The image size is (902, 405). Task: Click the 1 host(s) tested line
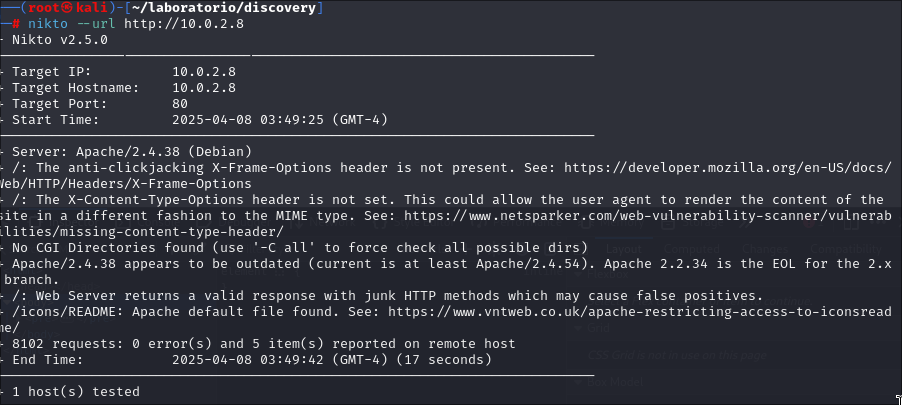pyautogui.click(x=75, y=392)
